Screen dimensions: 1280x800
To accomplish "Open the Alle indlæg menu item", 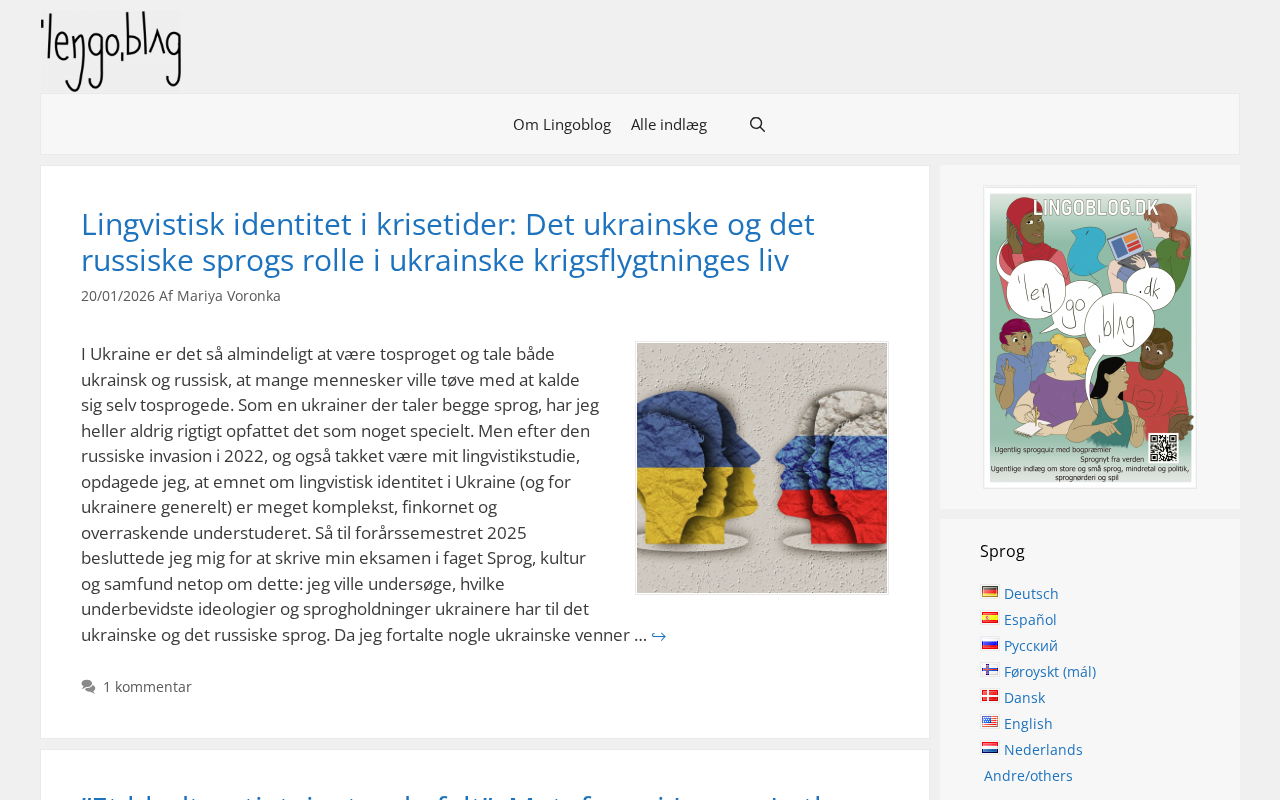I will 669,125.
